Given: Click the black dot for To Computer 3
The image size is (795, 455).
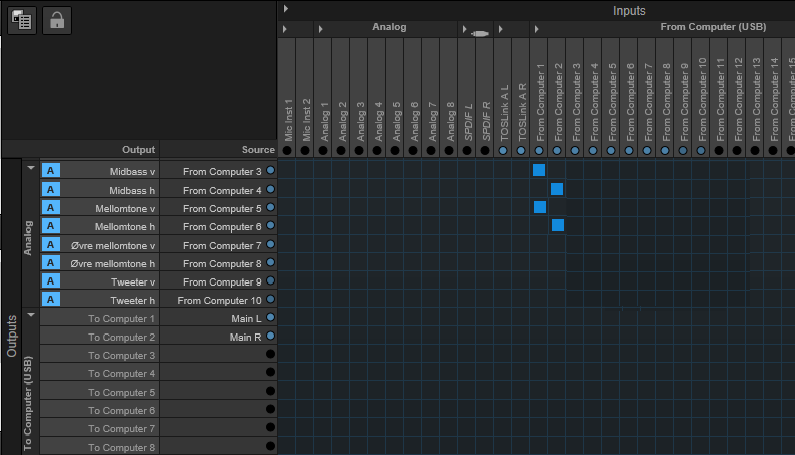Looking at the screenshot, I should (270, 355).
